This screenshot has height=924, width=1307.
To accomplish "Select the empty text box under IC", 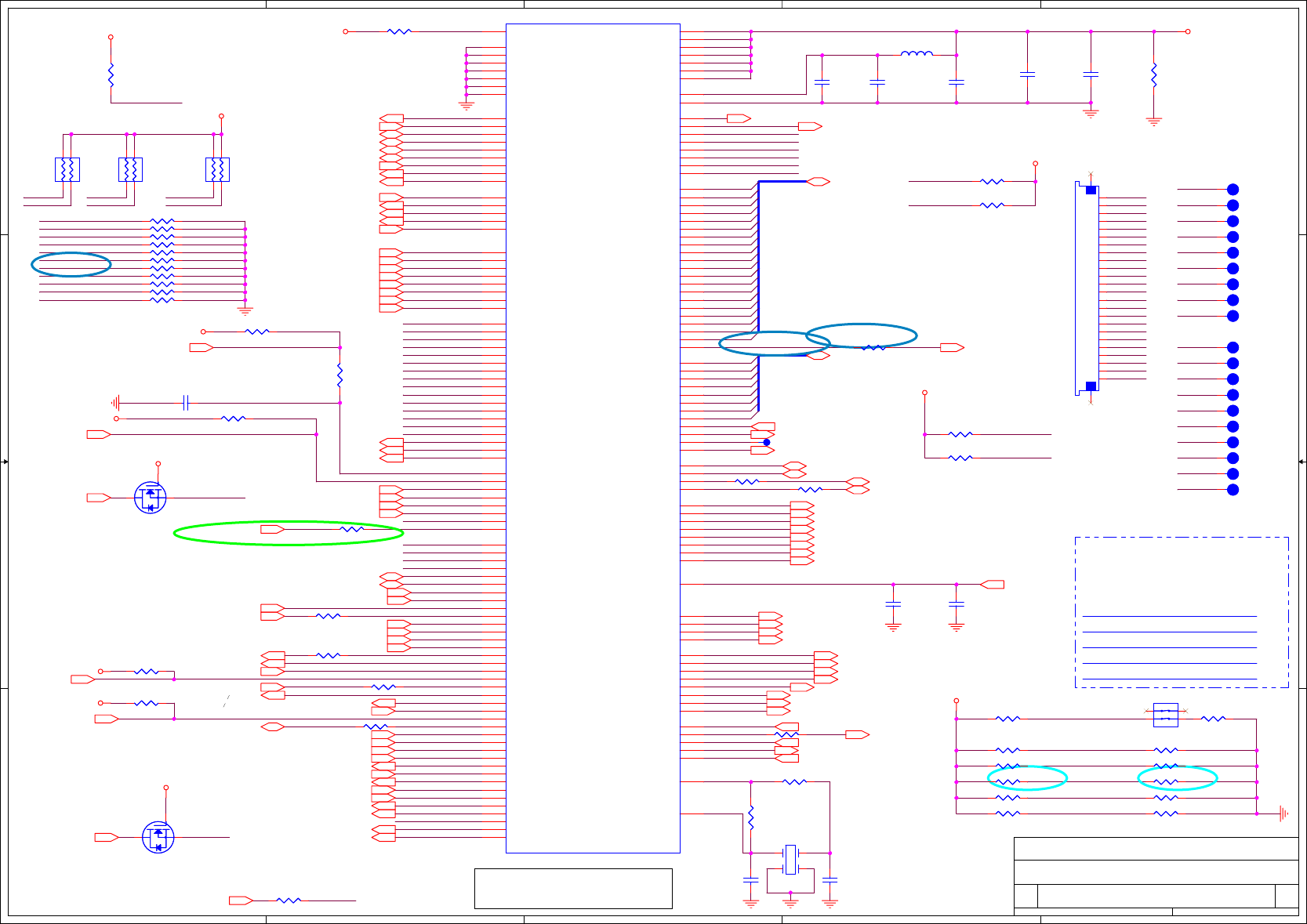I will (573, 888).
